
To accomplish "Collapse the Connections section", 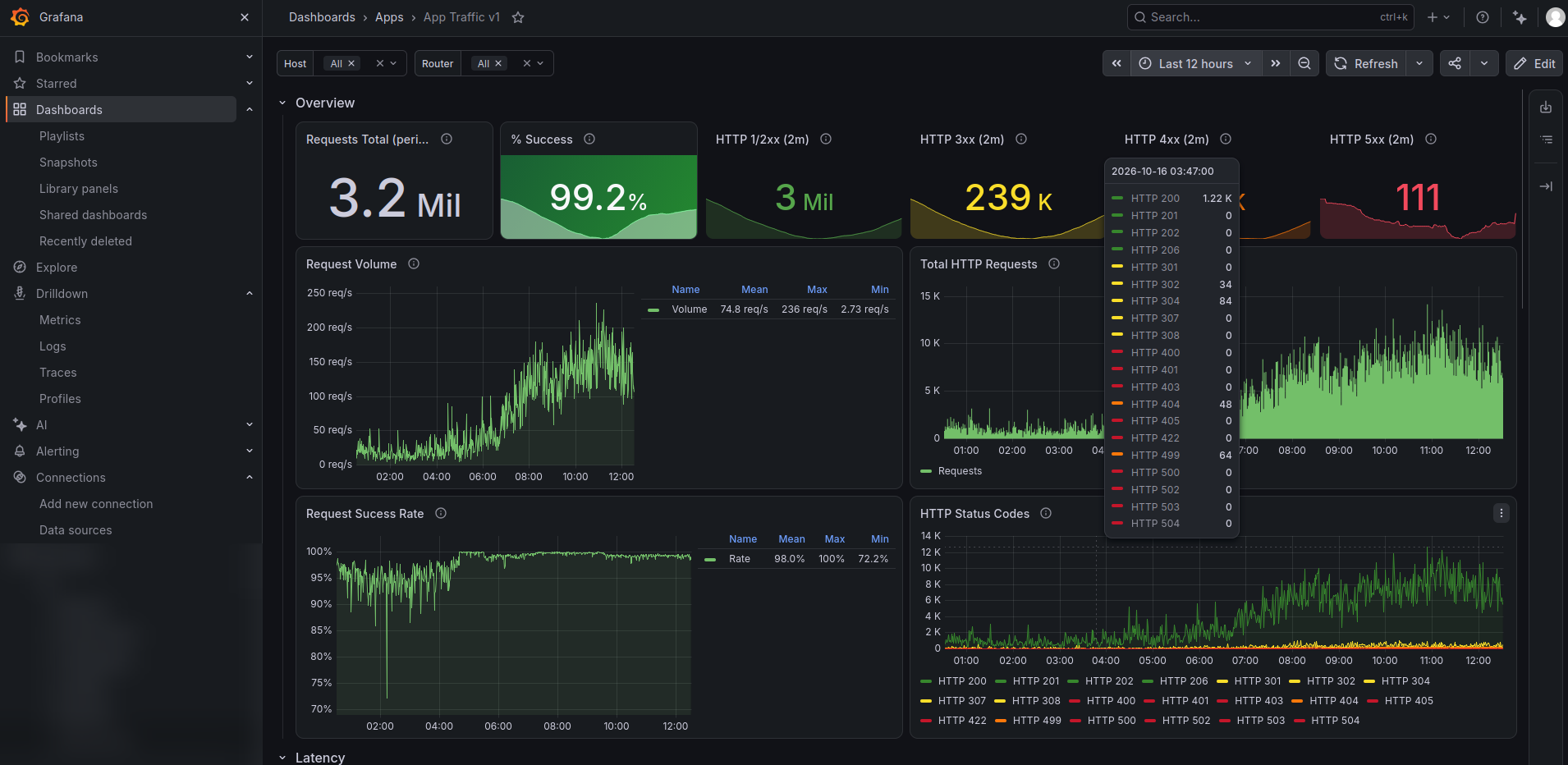I will coord(250,477).
